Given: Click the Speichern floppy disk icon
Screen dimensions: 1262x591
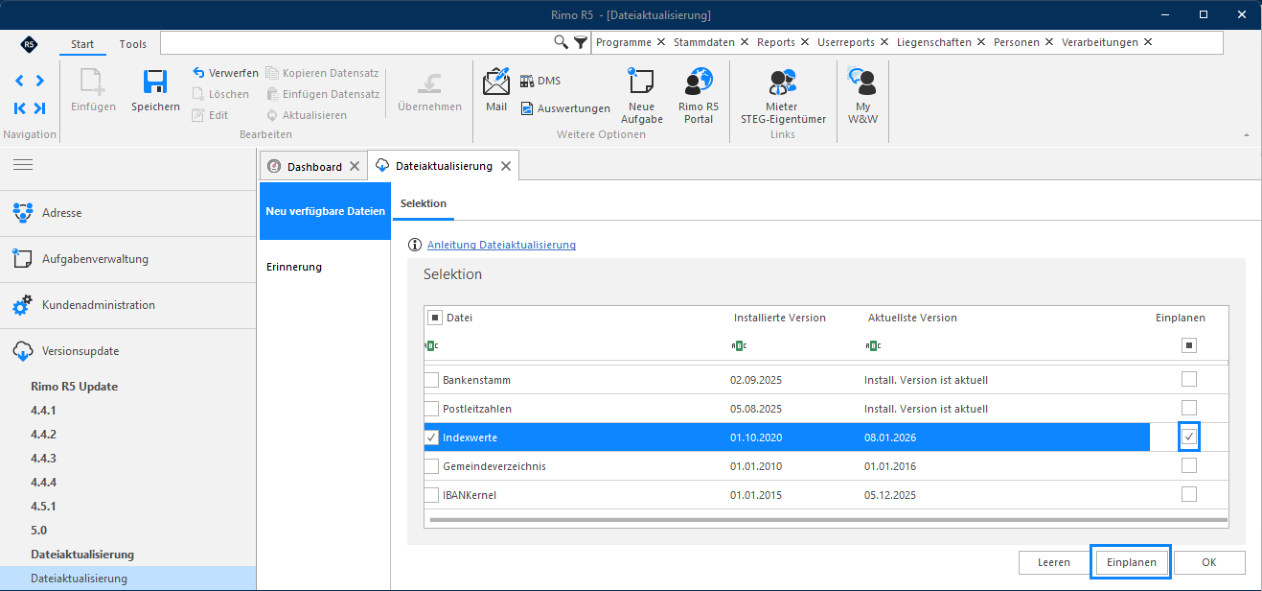Looking at the screenshot, I should coord(155,82).
